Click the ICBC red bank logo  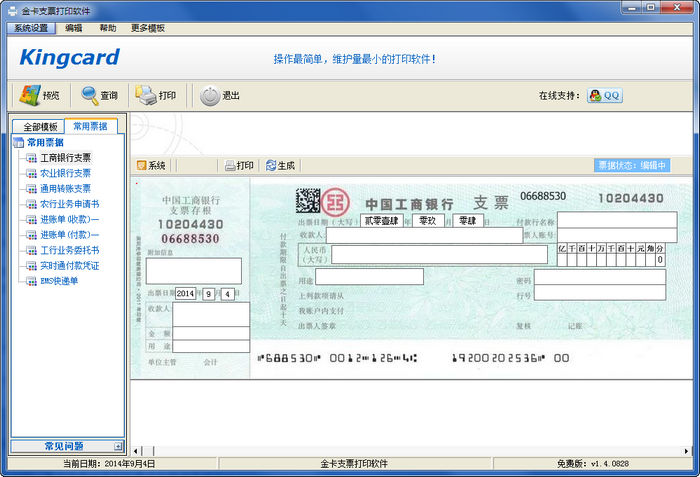coord(335,202)
